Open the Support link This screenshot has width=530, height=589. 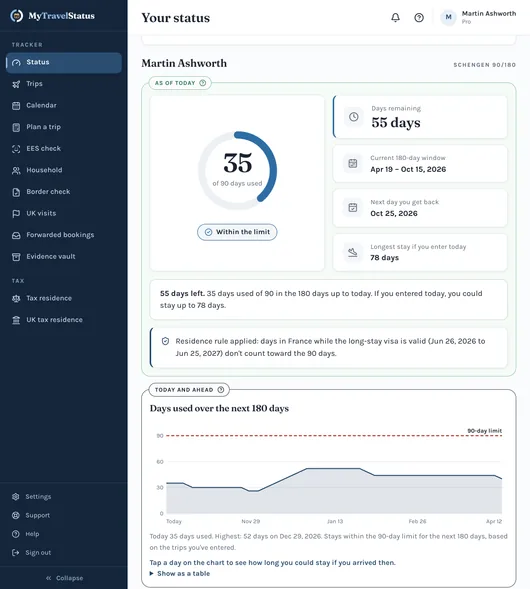pos(38,515)
